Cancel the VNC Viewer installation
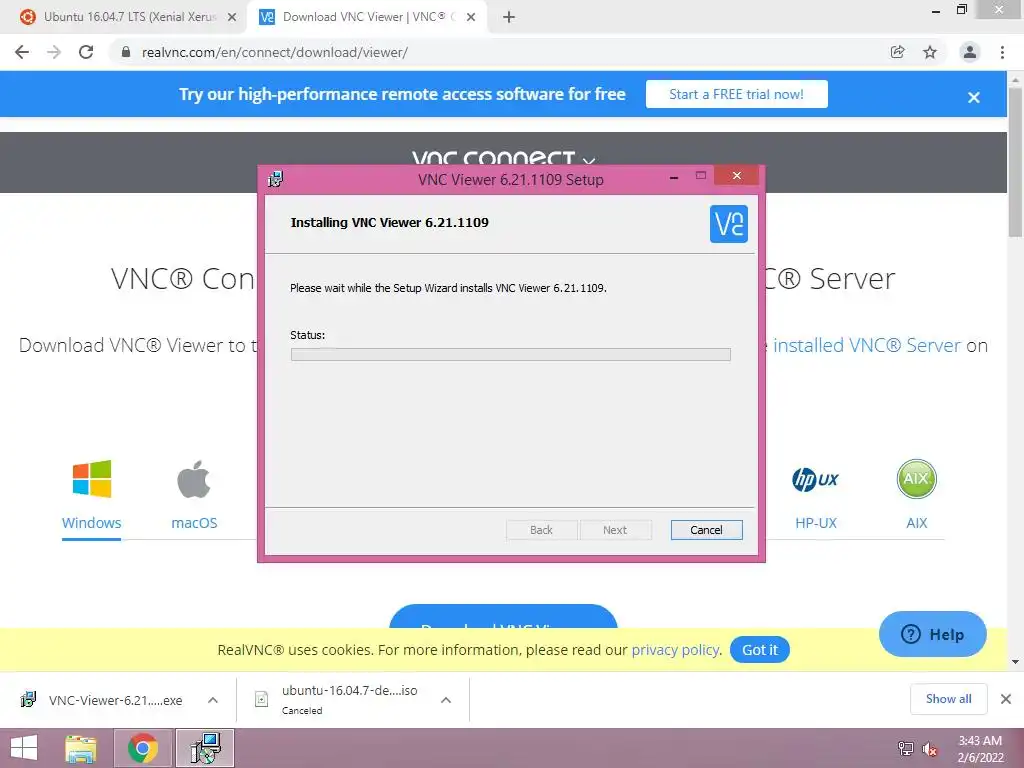The image size is (1024, 768). coord(706,530)
